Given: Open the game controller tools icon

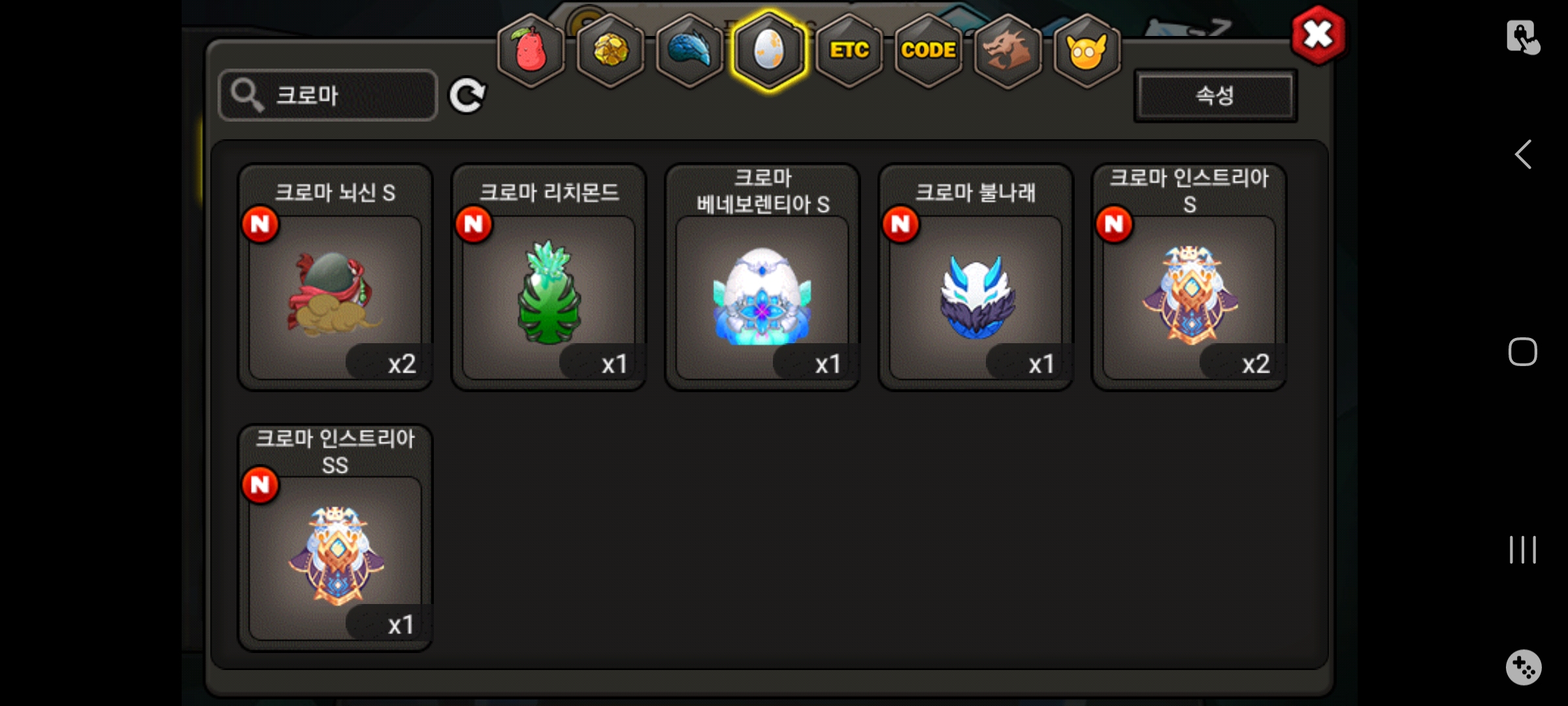Looking at the screenshot, I should pyautogui.click(x=1524, y=667).
